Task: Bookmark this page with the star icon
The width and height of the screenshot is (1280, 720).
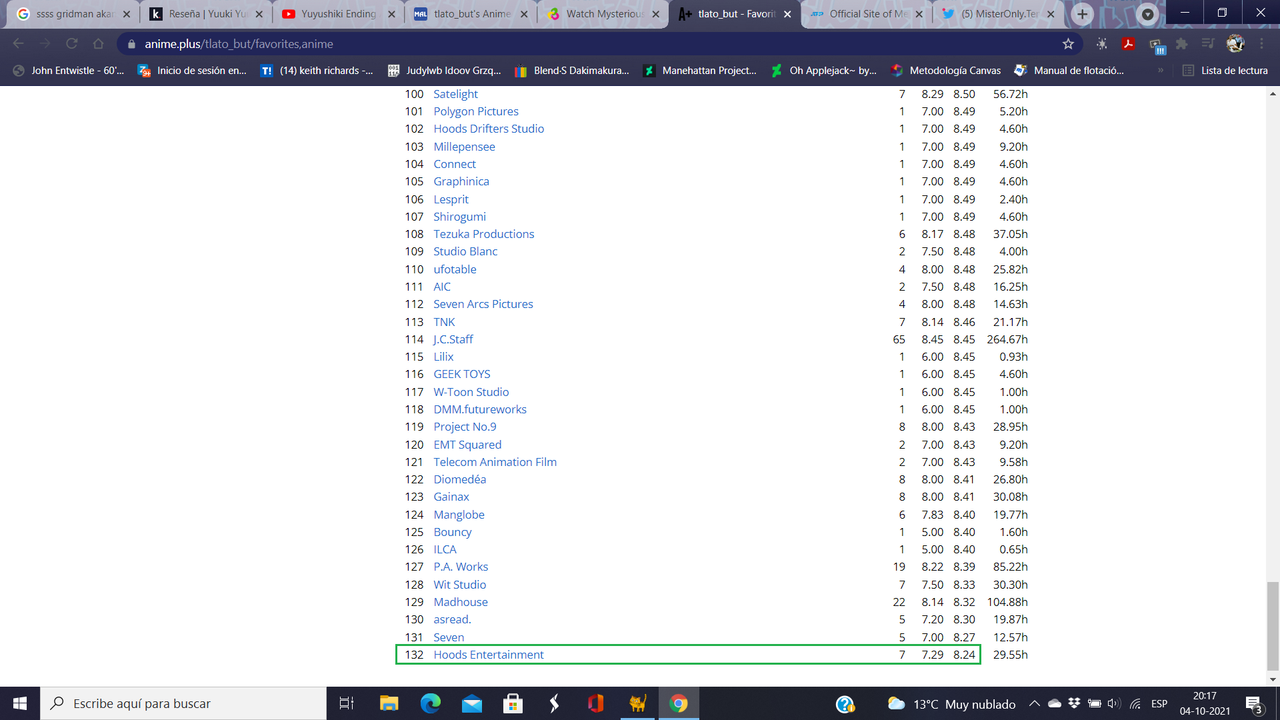Action: [1068, 44]
